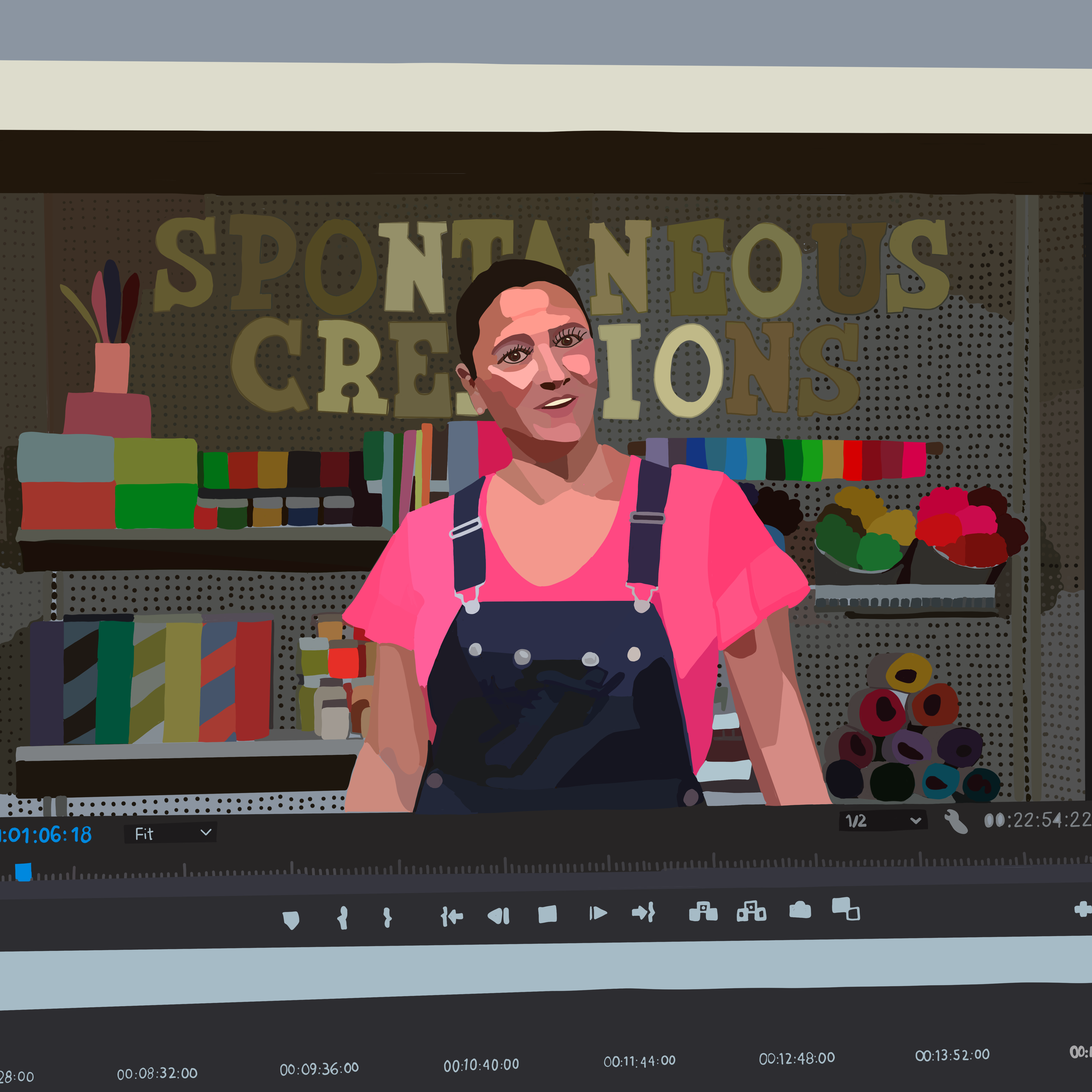This screenshot has height=1092, width=1092.
Task: Click the blue playhead on the monitor ruler
Action: [x=23, y=872]
